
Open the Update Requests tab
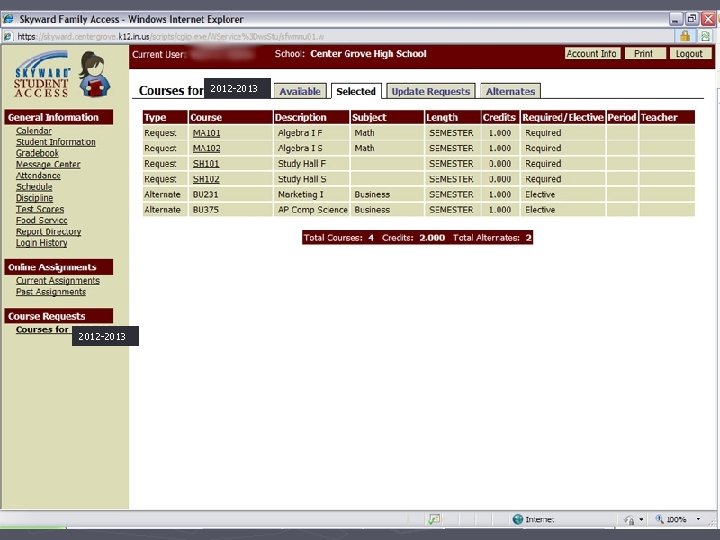[x=431, y=91]
